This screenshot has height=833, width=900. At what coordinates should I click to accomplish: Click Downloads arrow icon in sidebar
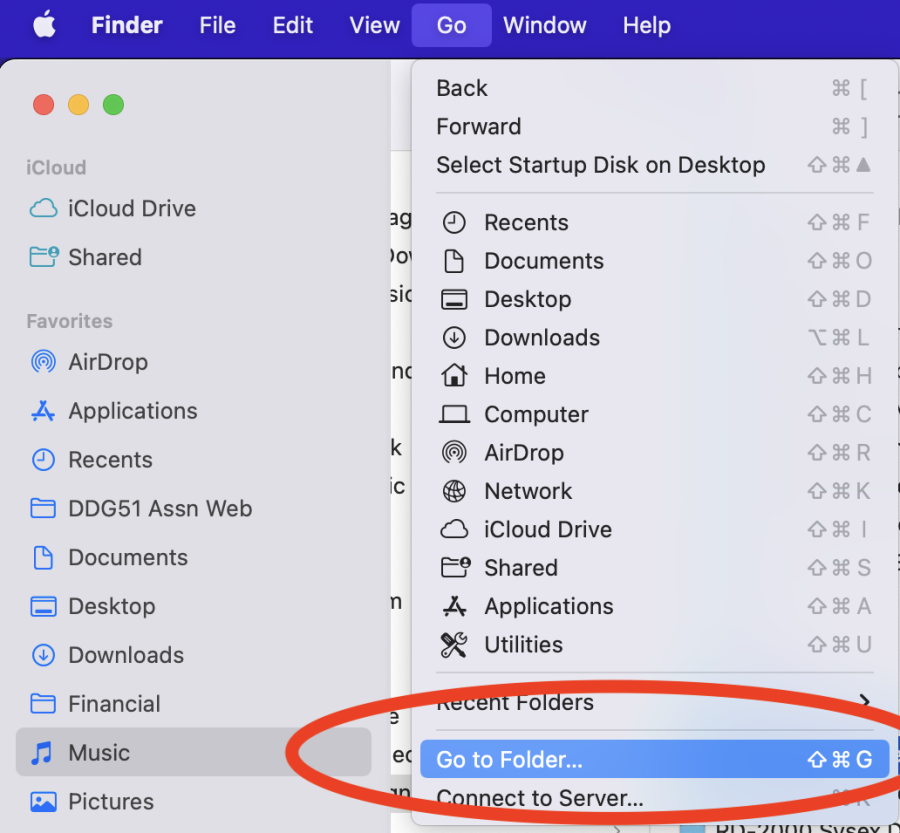43,655
